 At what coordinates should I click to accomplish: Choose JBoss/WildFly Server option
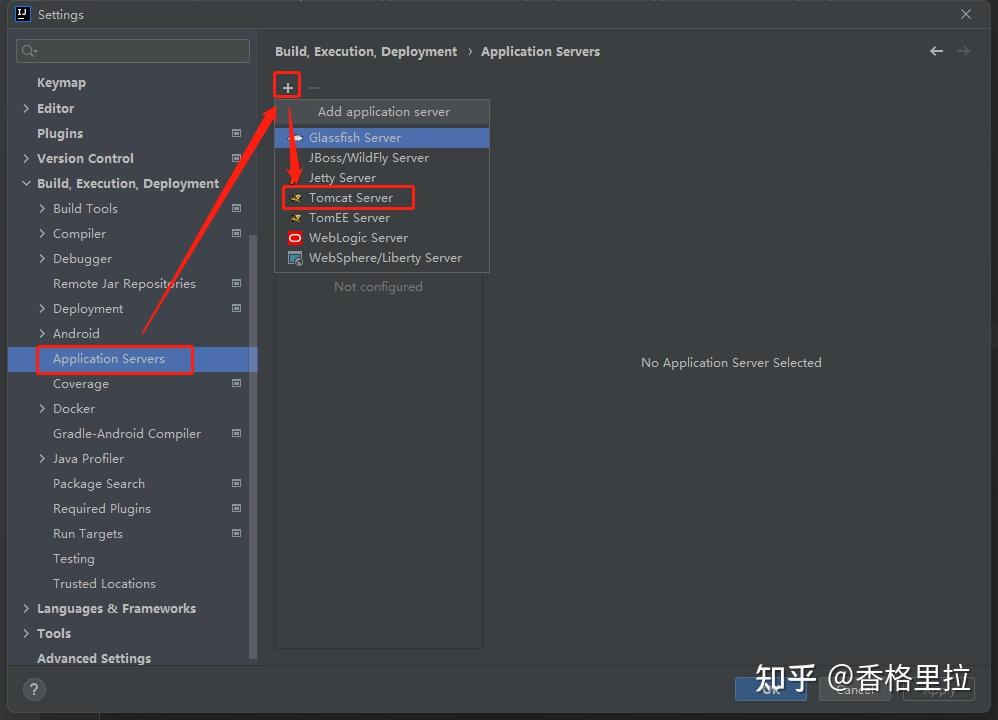coord(382,158)
